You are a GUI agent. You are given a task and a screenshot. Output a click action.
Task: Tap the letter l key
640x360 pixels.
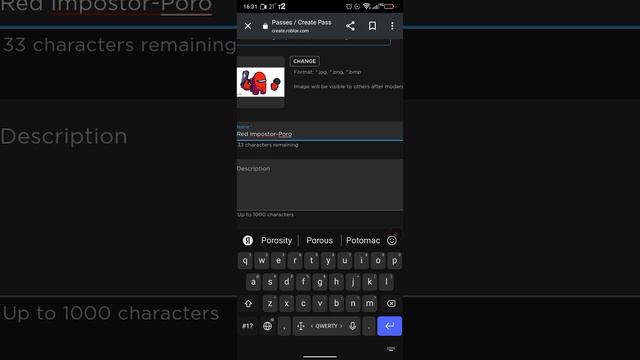coord(386,282)
